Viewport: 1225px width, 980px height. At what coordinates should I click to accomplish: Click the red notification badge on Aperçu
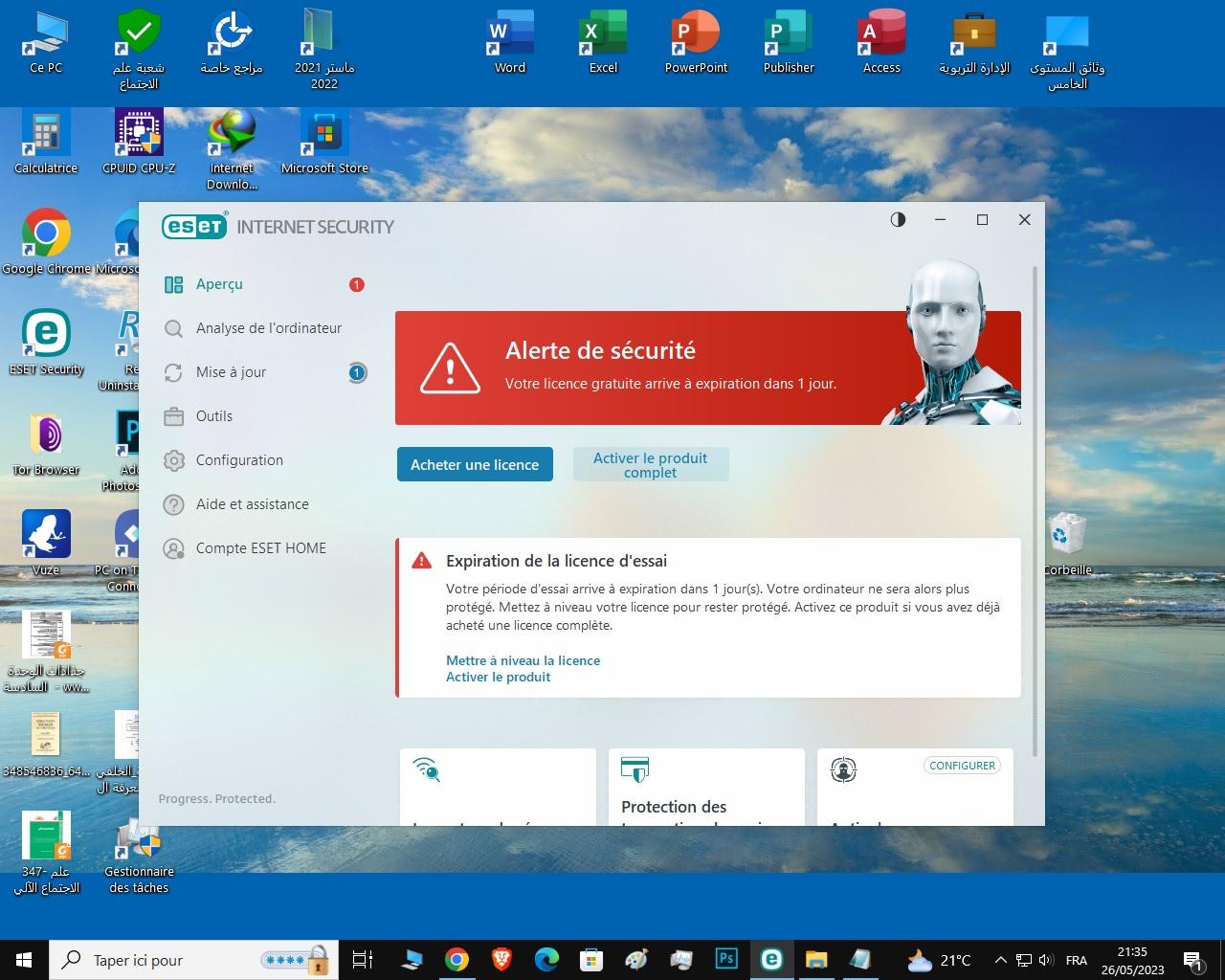coord(357,284)
